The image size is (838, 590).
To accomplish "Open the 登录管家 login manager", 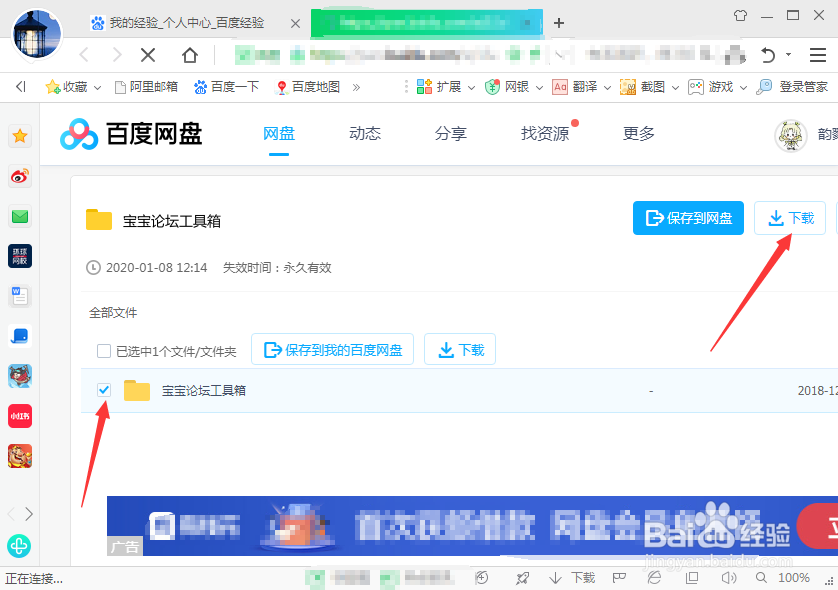I will coord(792,87).
